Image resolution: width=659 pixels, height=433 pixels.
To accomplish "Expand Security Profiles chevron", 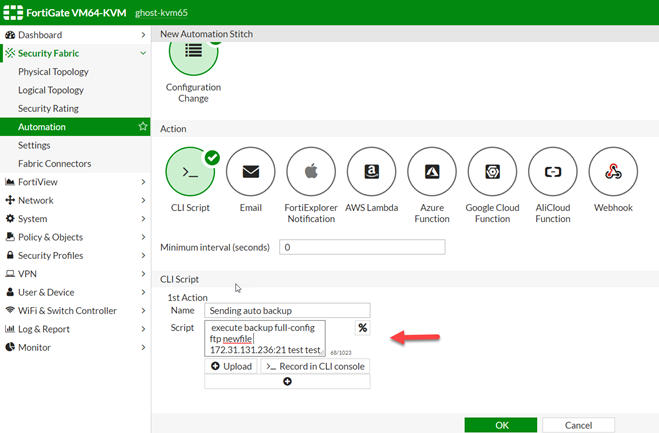I will [x=143, y=255].
